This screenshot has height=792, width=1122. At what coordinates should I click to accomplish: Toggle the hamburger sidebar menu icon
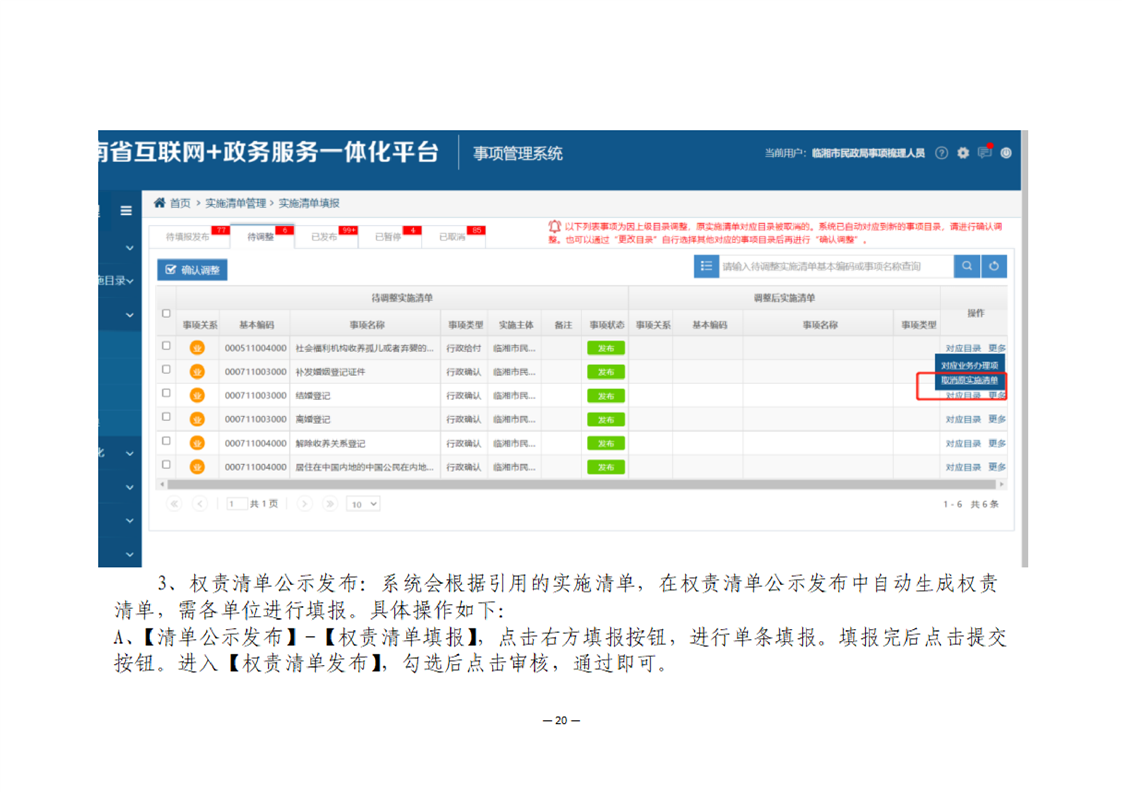[x=126, y=211]
